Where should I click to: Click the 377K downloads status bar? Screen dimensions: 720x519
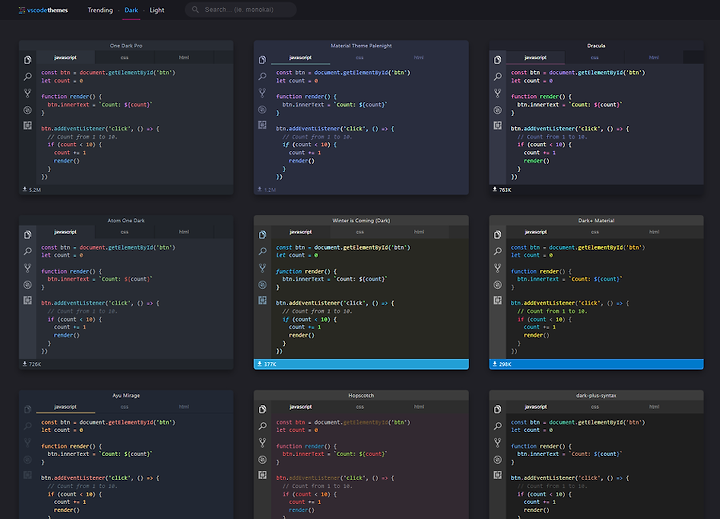(361, 364)
